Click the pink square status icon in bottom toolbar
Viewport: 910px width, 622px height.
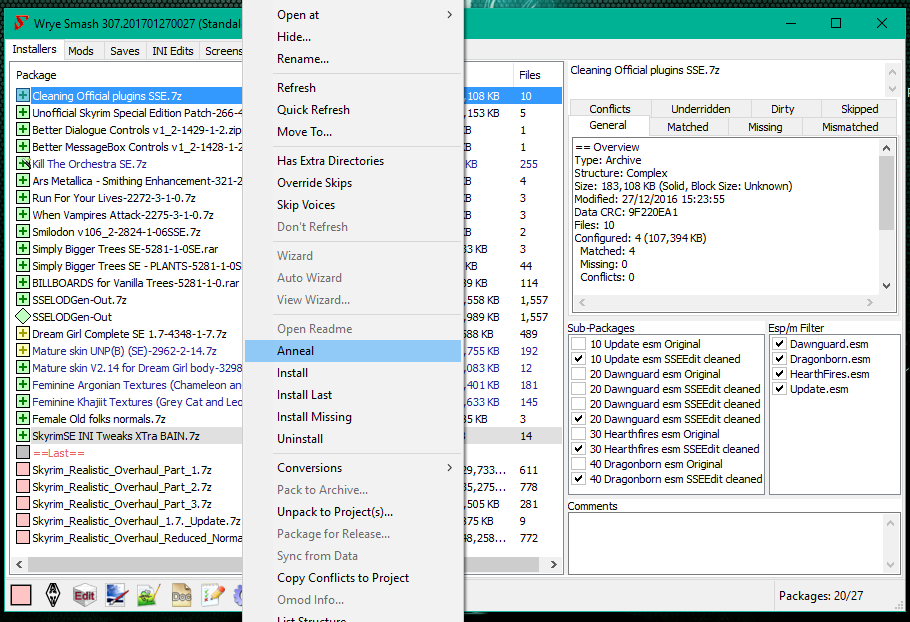tap(21, 595)
